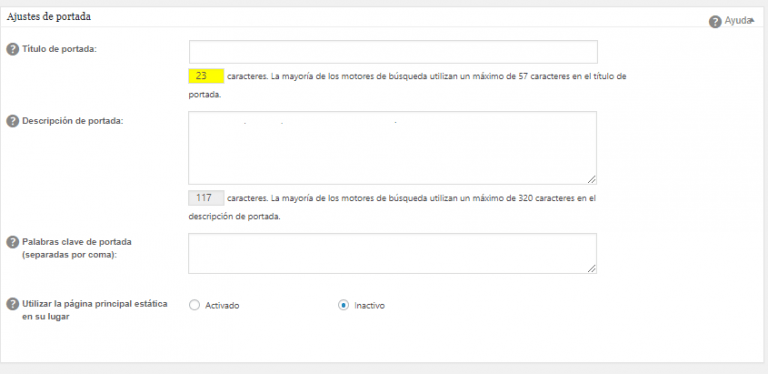The image size is (768, 374).
Task: Select the gray 117 character counter
Action: (x=206, y=198)
